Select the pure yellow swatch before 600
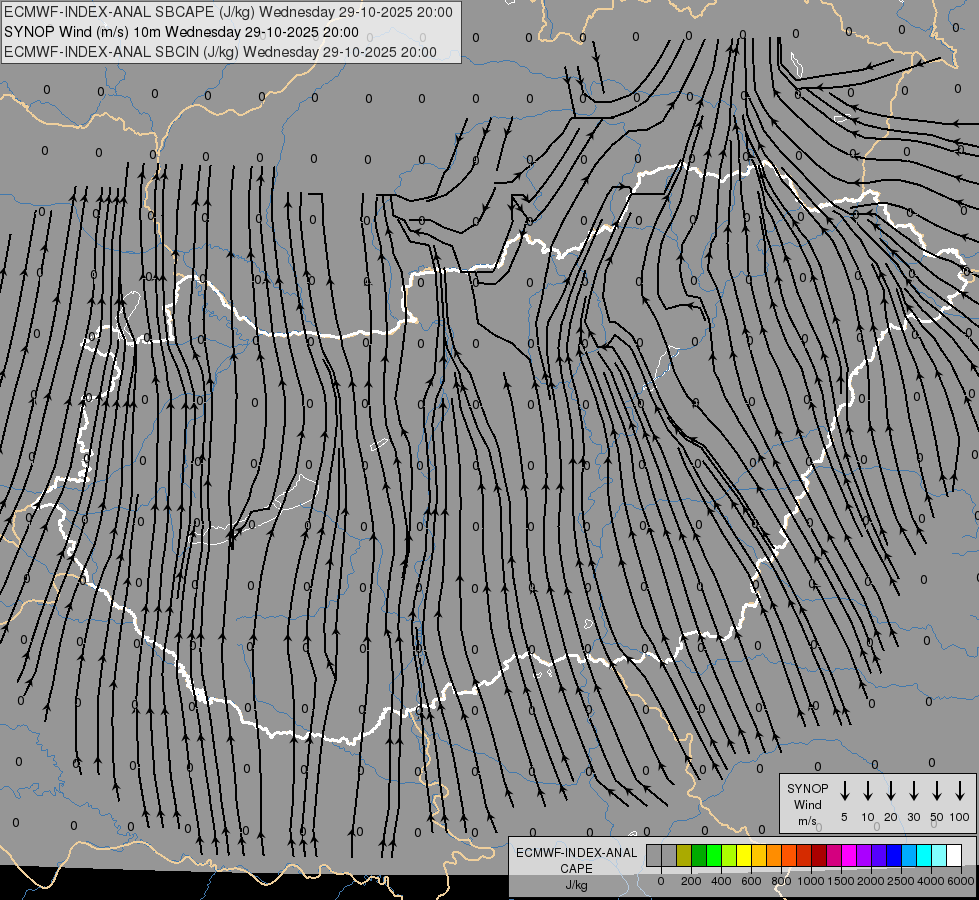Image resolution: width=979 pixels, height=900 pixels. (x=744, y=855)
